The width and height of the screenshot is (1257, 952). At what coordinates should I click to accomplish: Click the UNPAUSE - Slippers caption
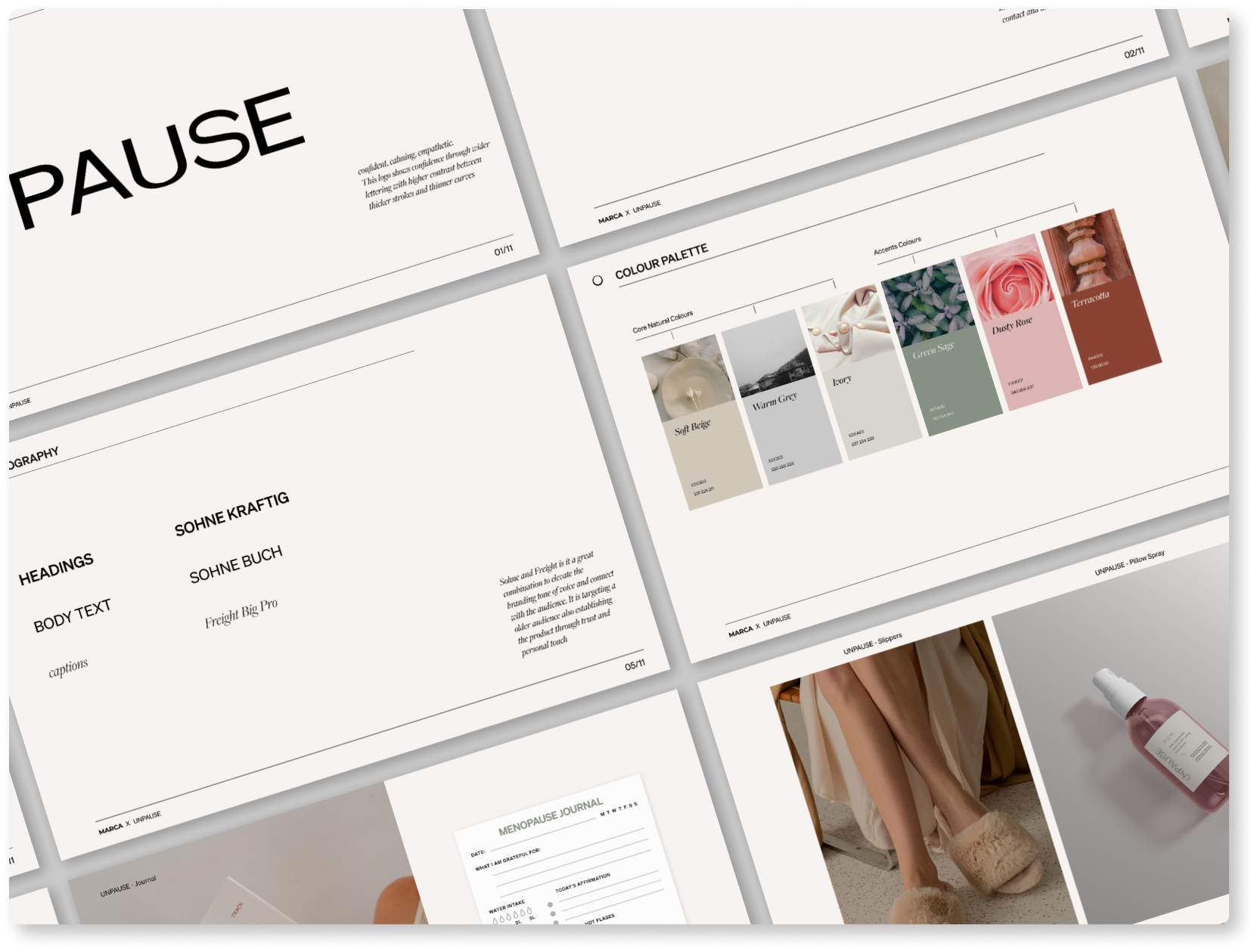tap(873, 645)
